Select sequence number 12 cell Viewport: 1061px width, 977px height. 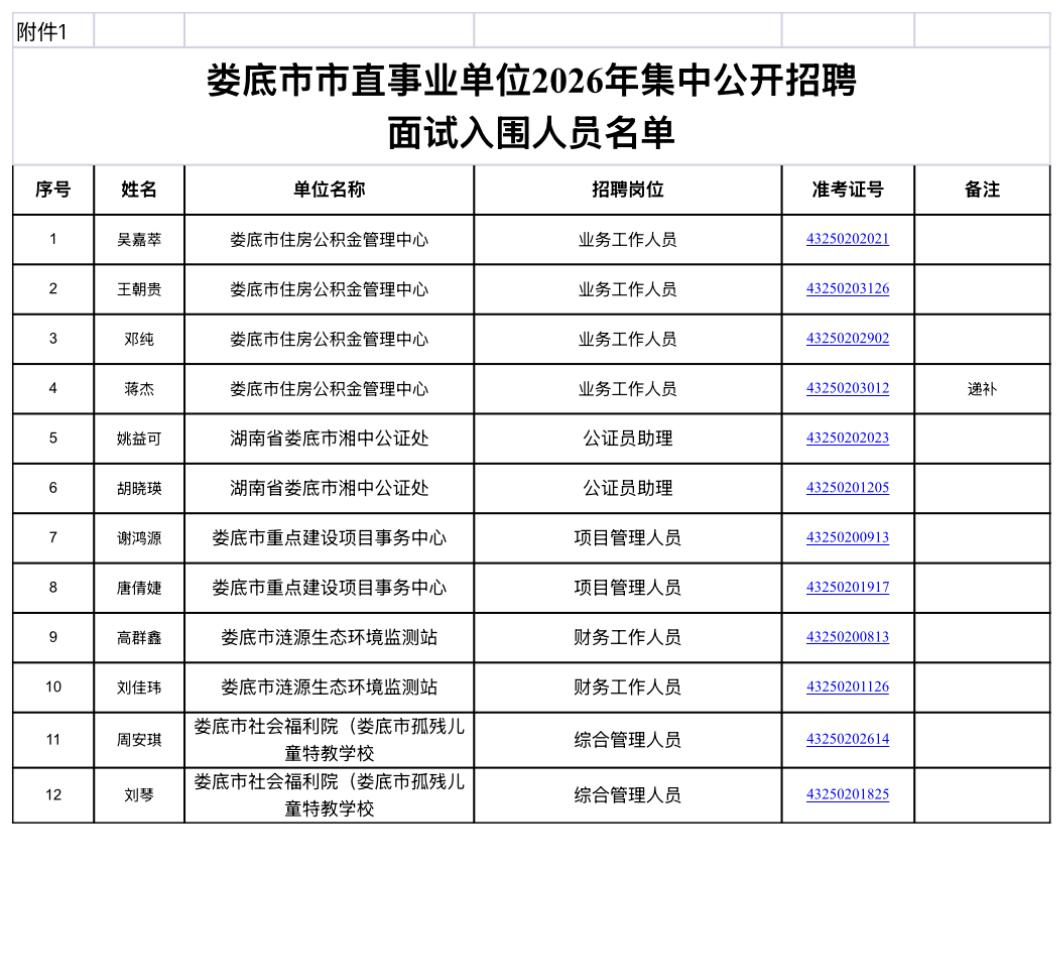53,795
